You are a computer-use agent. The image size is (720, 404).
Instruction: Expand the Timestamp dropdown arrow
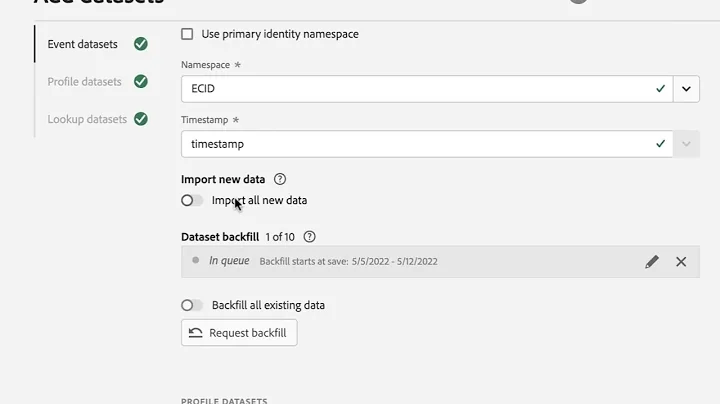coord(686,144)
